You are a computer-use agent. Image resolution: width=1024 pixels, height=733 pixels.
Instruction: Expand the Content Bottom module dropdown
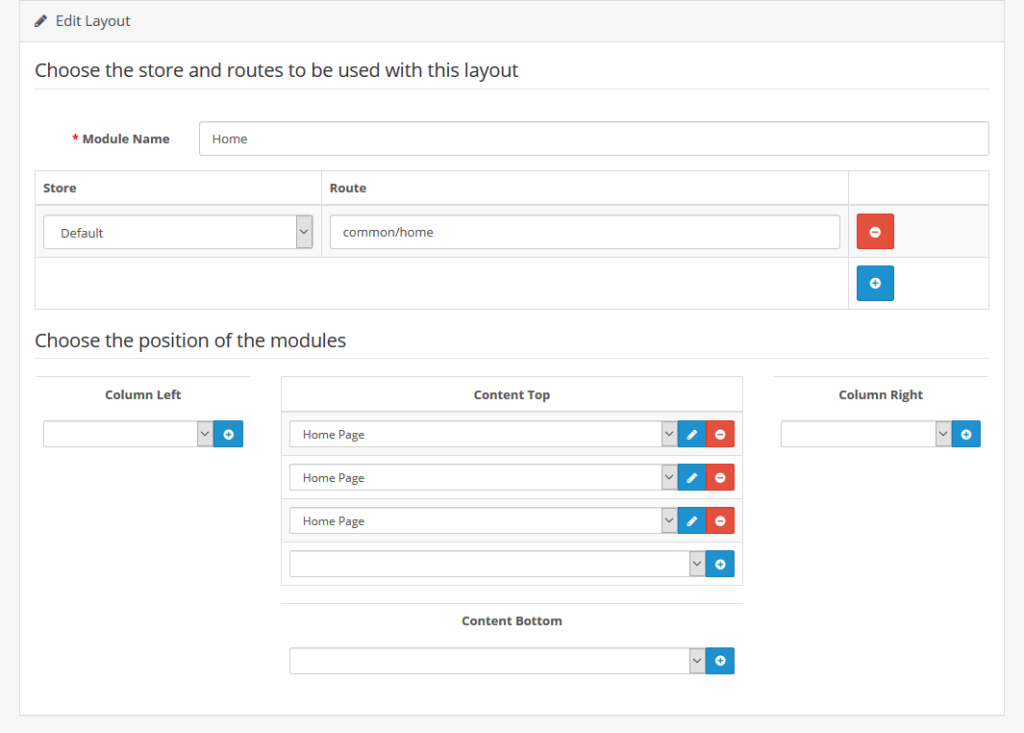click(x=497, y=661)
